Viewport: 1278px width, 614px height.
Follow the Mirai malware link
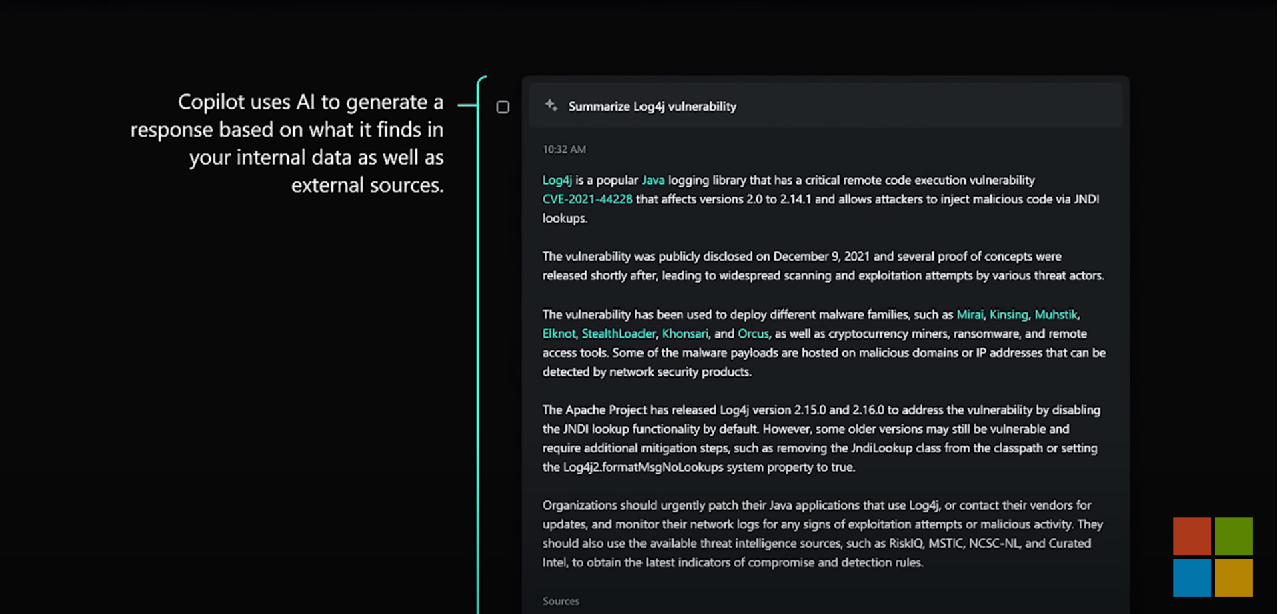(970, 314)
